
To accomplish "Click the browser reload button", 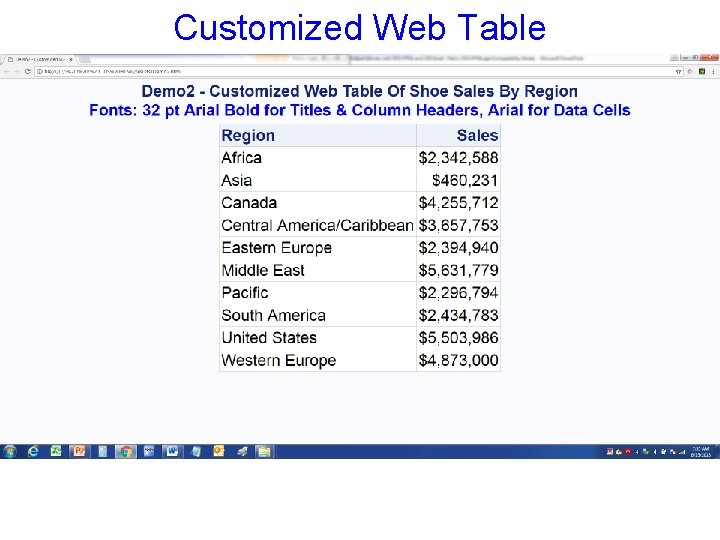I will [28, 72].
